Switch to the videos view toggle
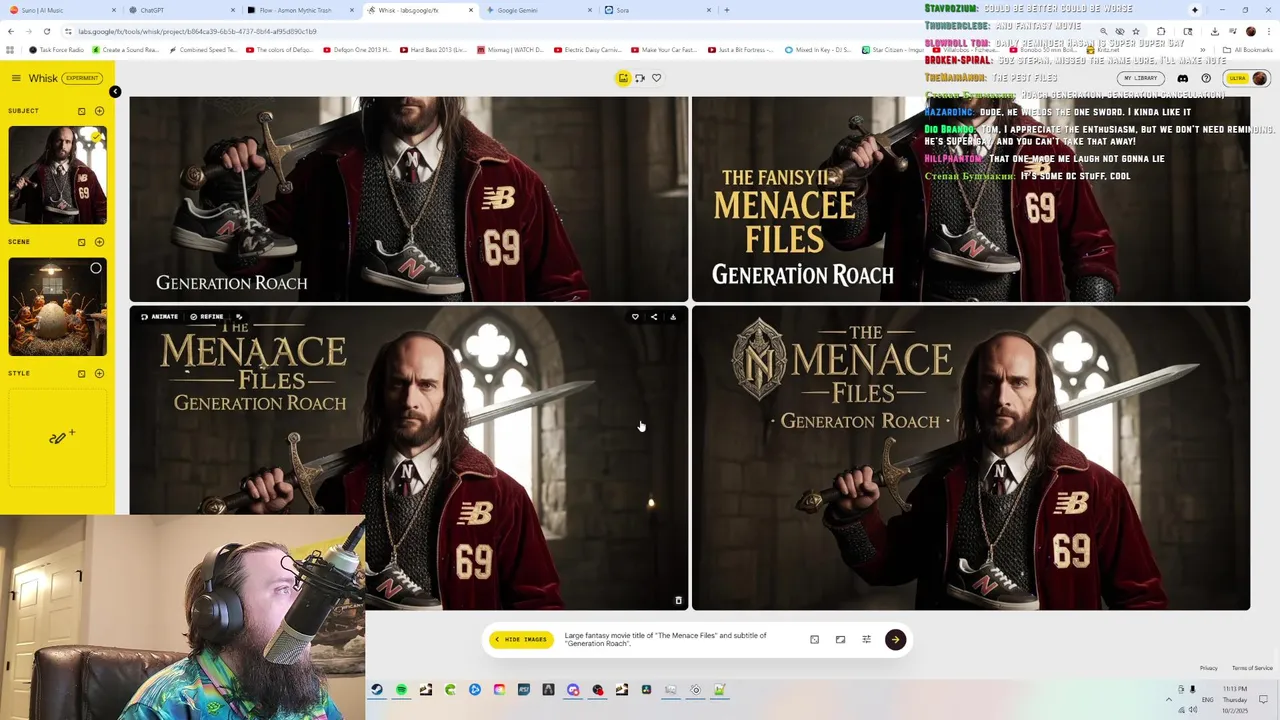 640,78
